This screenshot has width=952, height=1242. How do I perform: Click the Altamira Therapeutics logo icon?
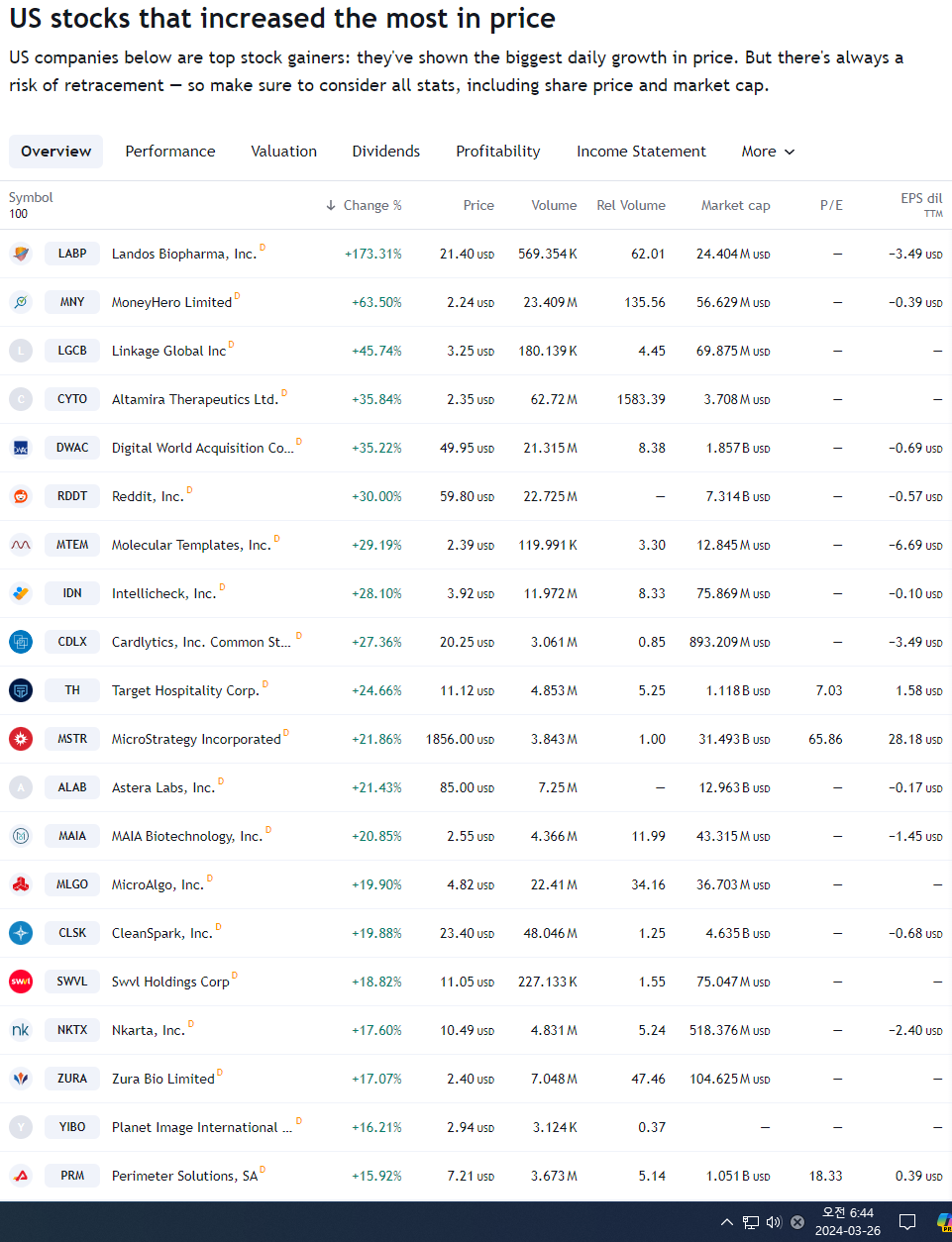coord(21,399)
